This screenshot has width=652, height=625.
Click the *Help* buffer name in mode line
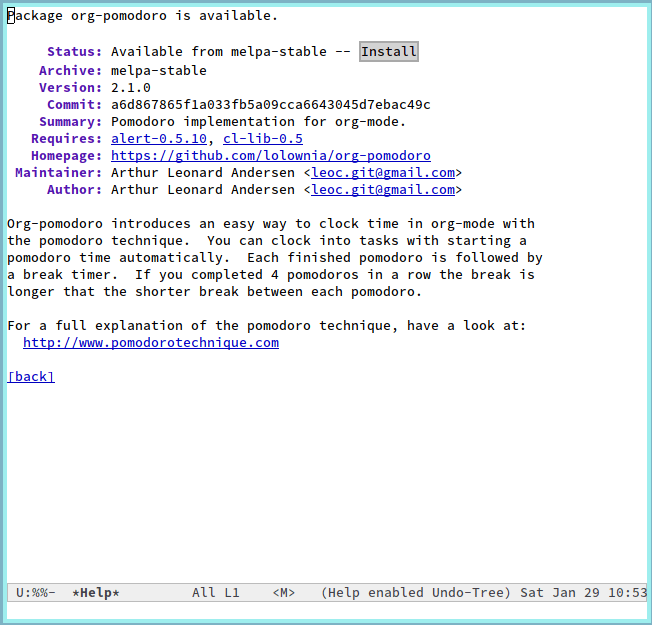pos(96,593)
